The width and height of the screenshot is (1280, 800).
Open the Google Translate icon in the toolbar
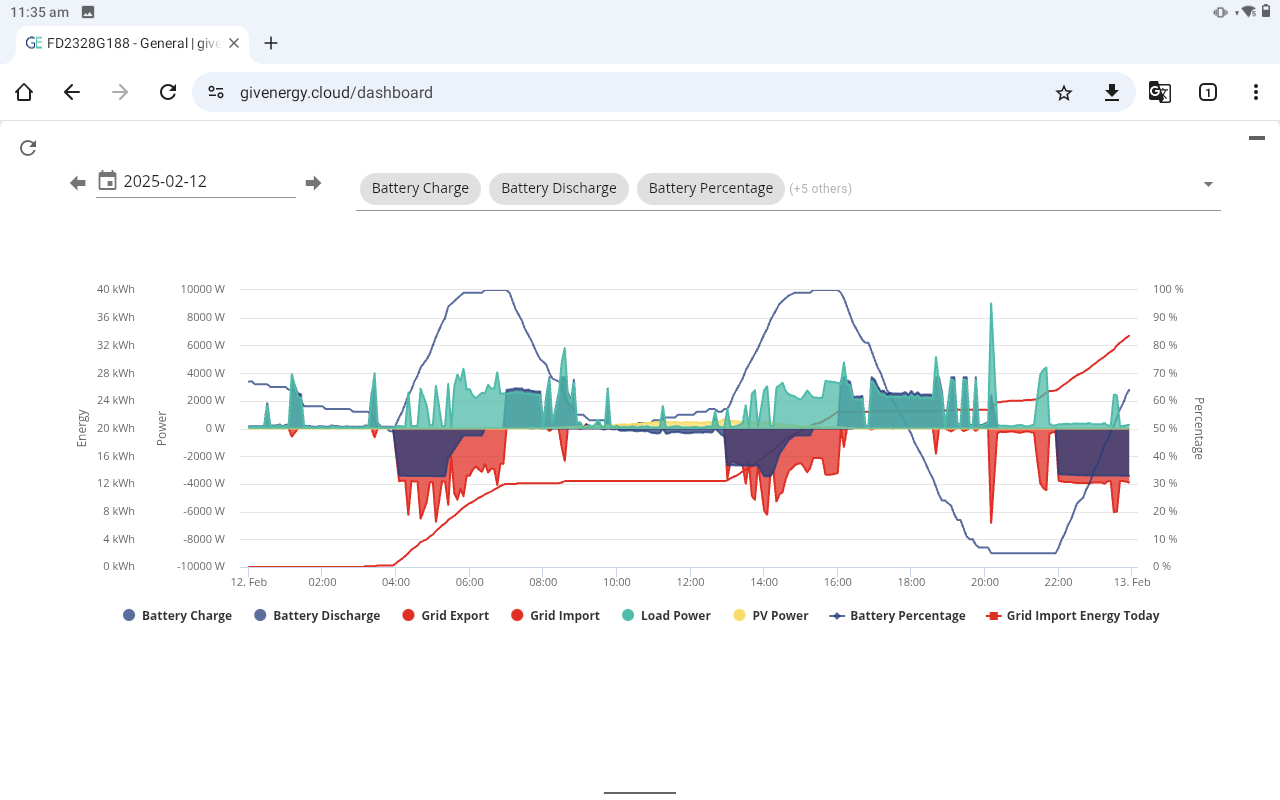tap(1160, 93)
